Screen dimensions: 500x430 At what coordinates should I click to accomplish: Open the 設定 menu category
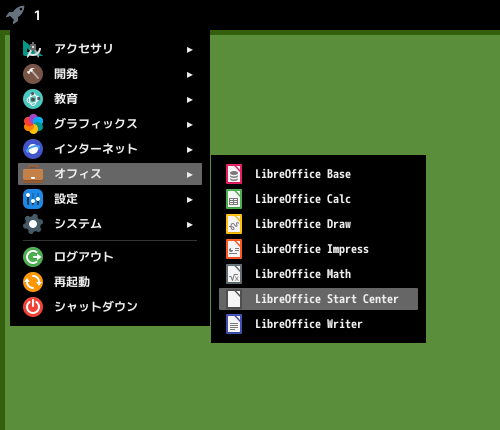pos(110,199)
